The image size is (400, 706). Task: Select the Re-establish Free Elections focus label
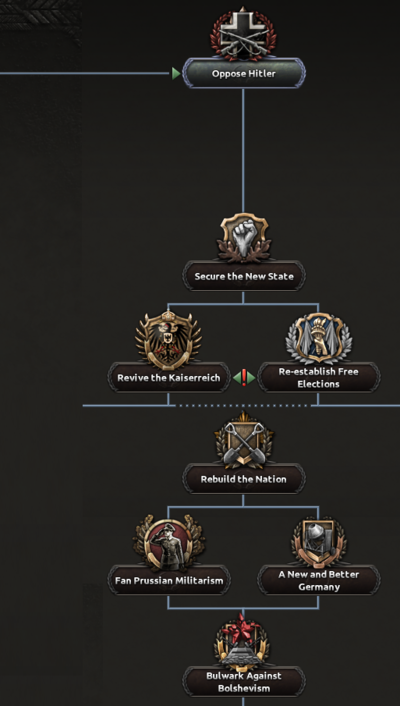coord(319,378)
